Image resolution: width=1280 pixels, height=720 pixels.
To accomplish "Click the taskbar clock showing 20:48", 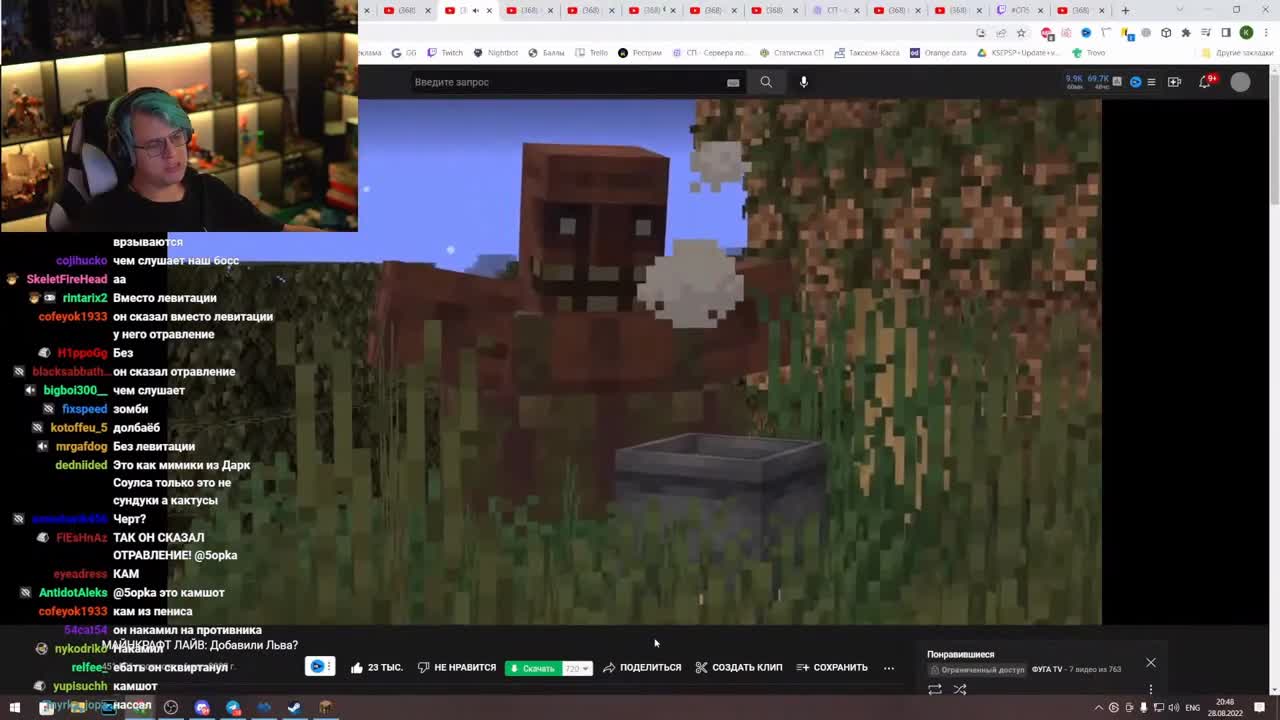I will click(x=1225, y=707).
